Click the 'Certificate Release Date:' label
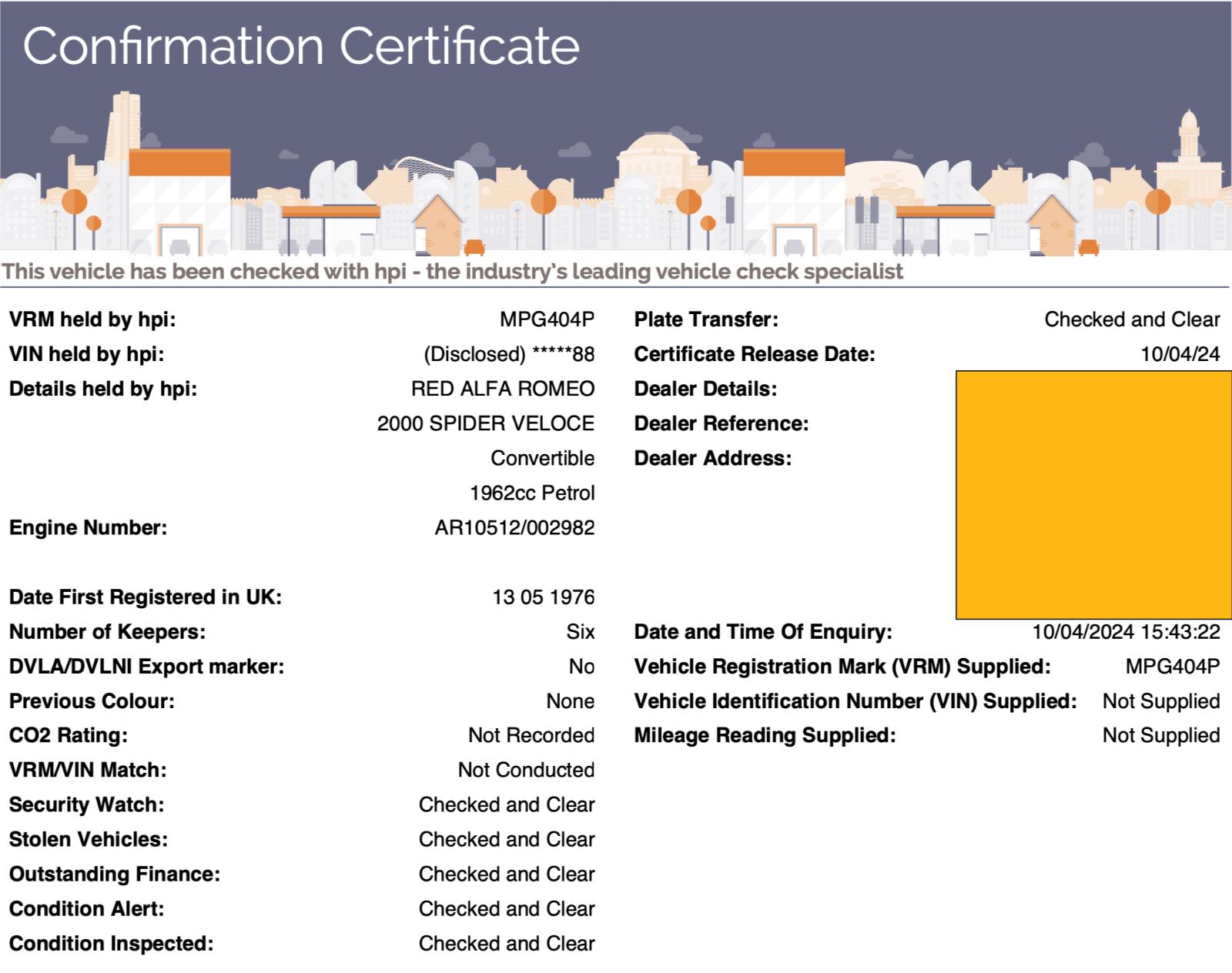Screen dimensions: 1232x973 click(x=755, y=354)
